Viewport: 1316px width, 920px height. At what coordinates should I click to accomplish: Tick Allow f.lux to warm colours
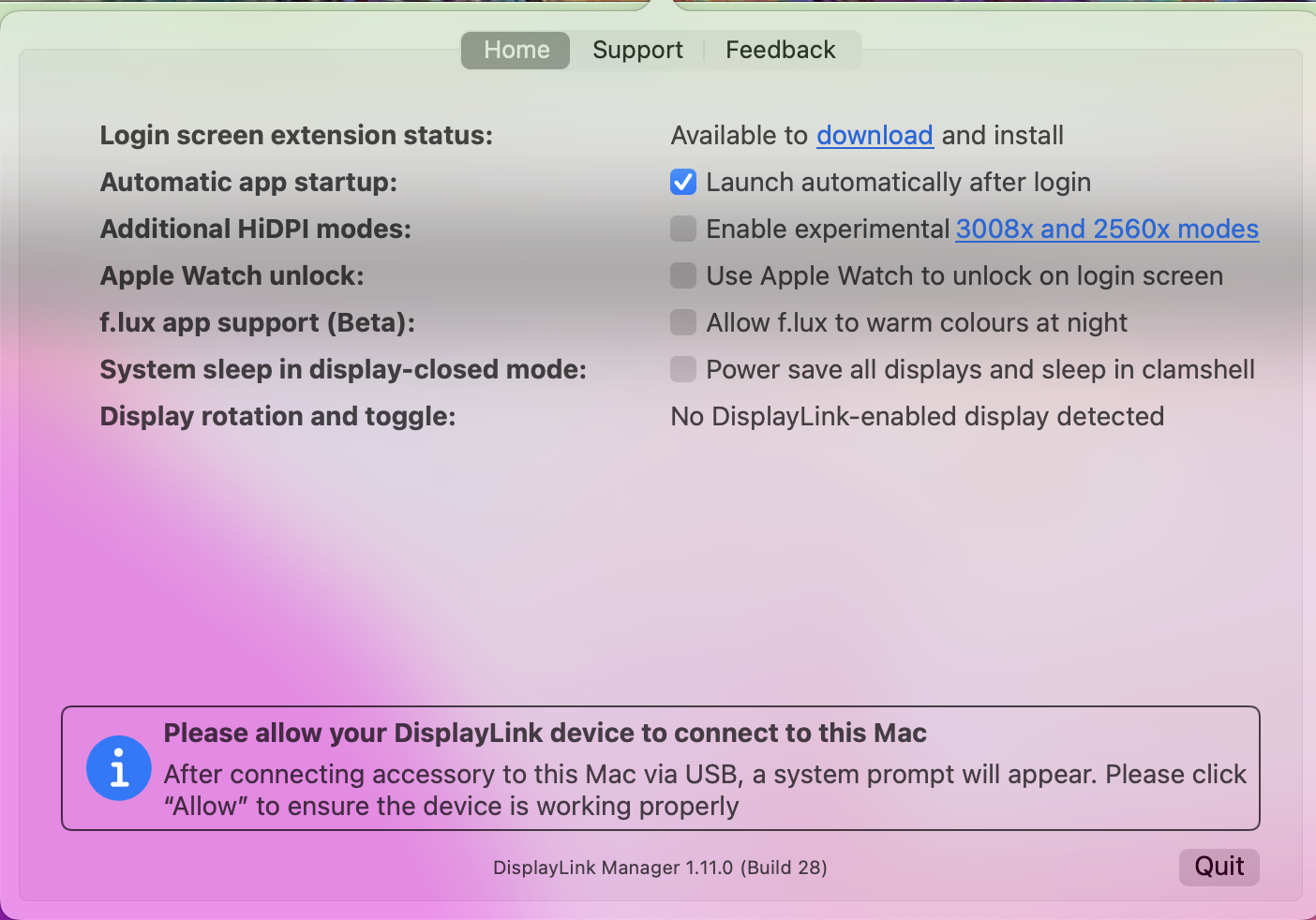point(683,322)
